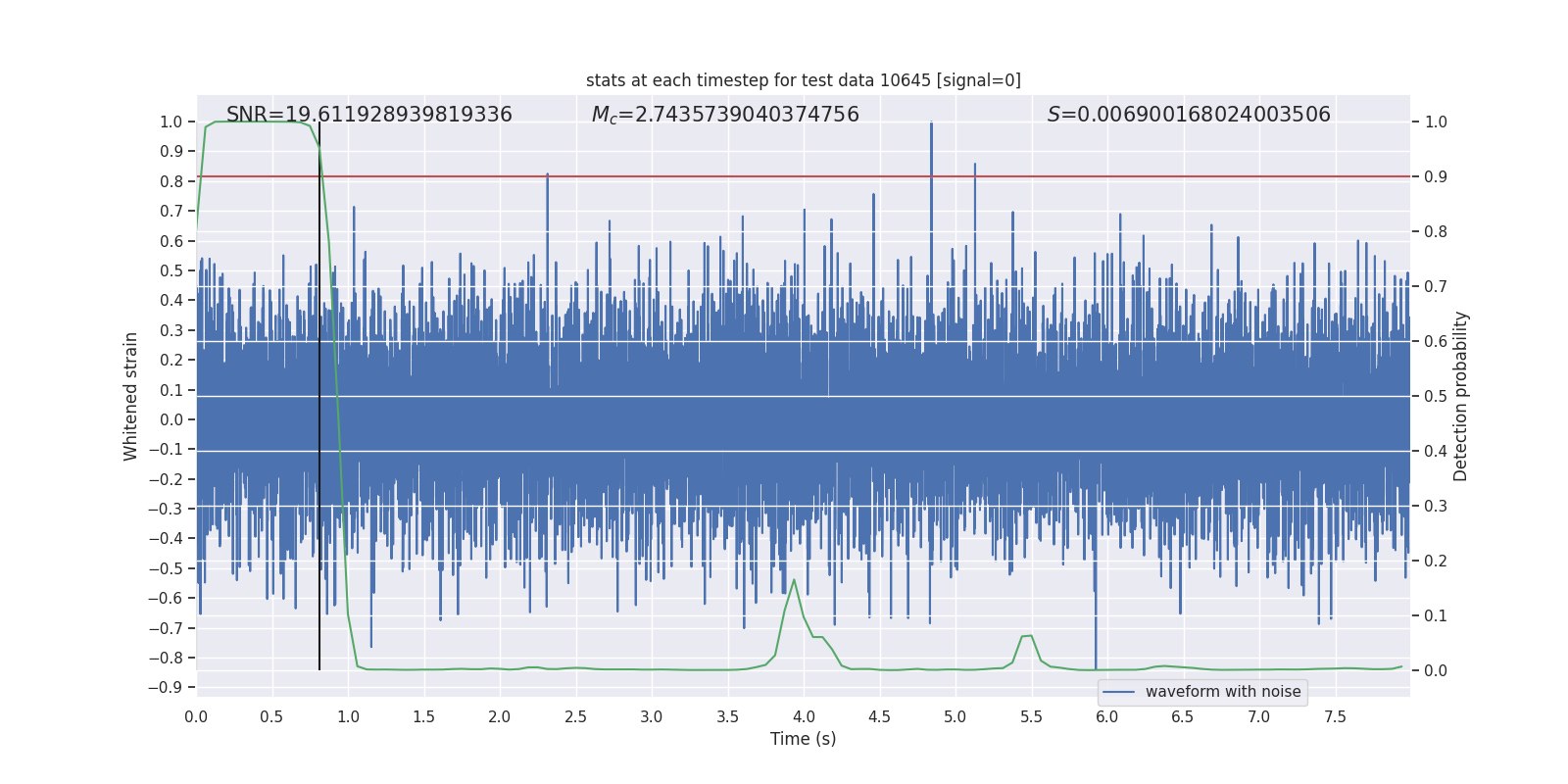
Task: Click the right axis tick label 0.9
Action: [x=1436, y=177]
